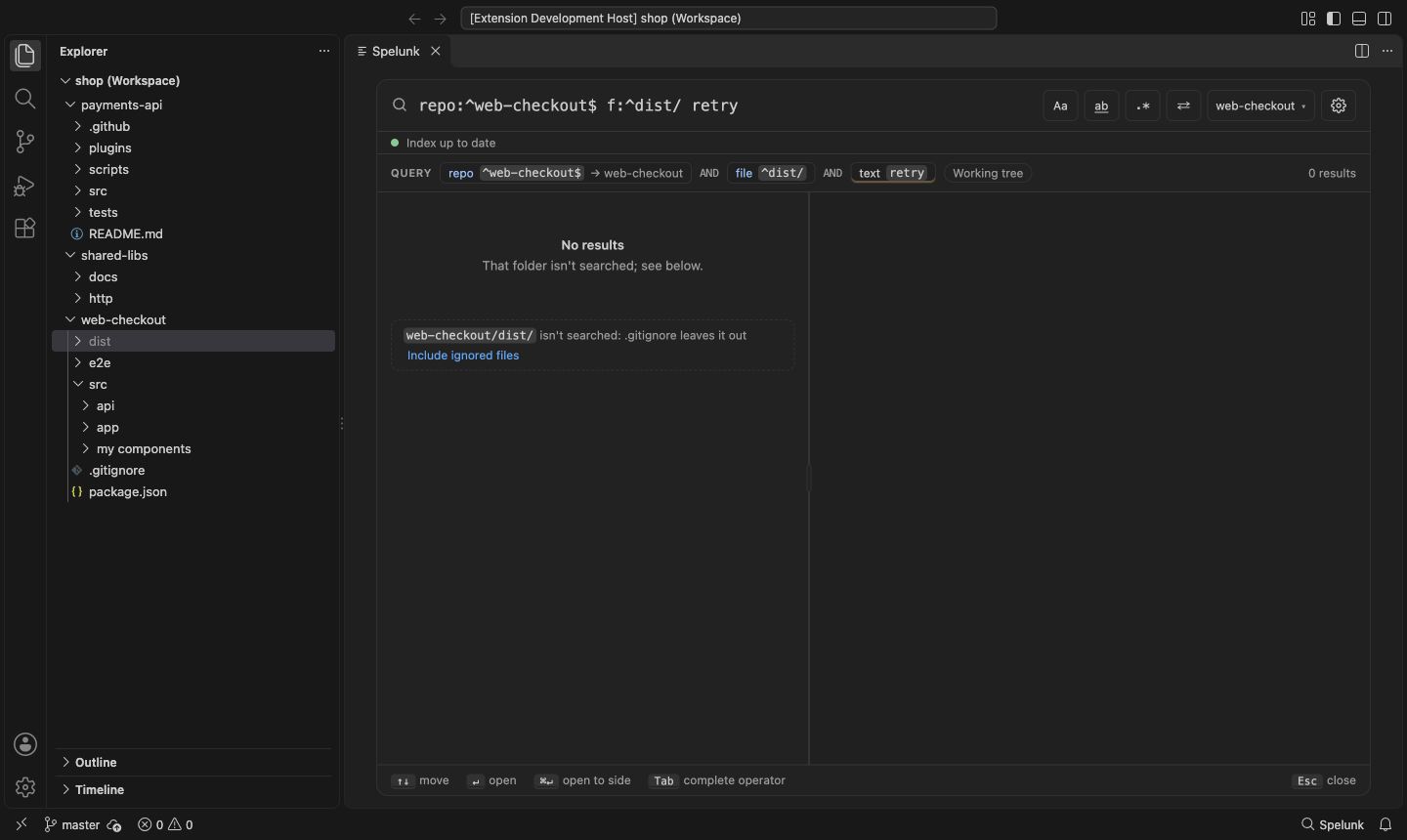The width and height of the screenshot is (1407, 840).
Task: Click Include ignored files link
Action: [463, 356]
